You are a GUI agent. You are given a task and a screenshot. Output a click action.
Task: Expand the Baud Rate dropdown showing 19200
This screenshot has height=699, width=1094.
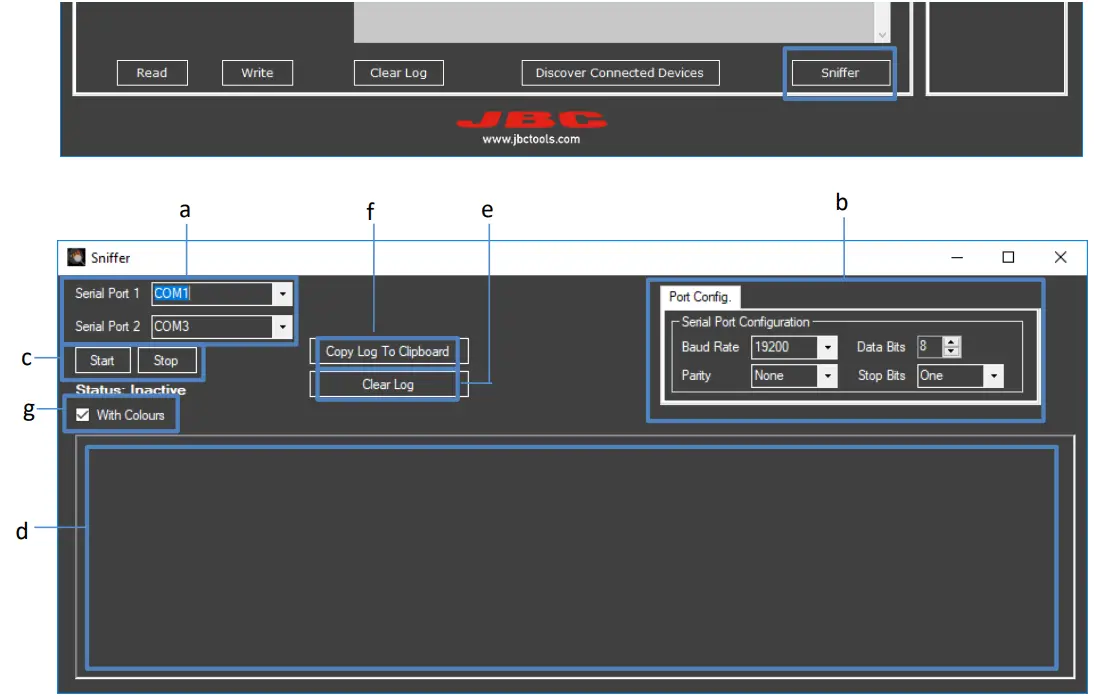coord(829,347)
